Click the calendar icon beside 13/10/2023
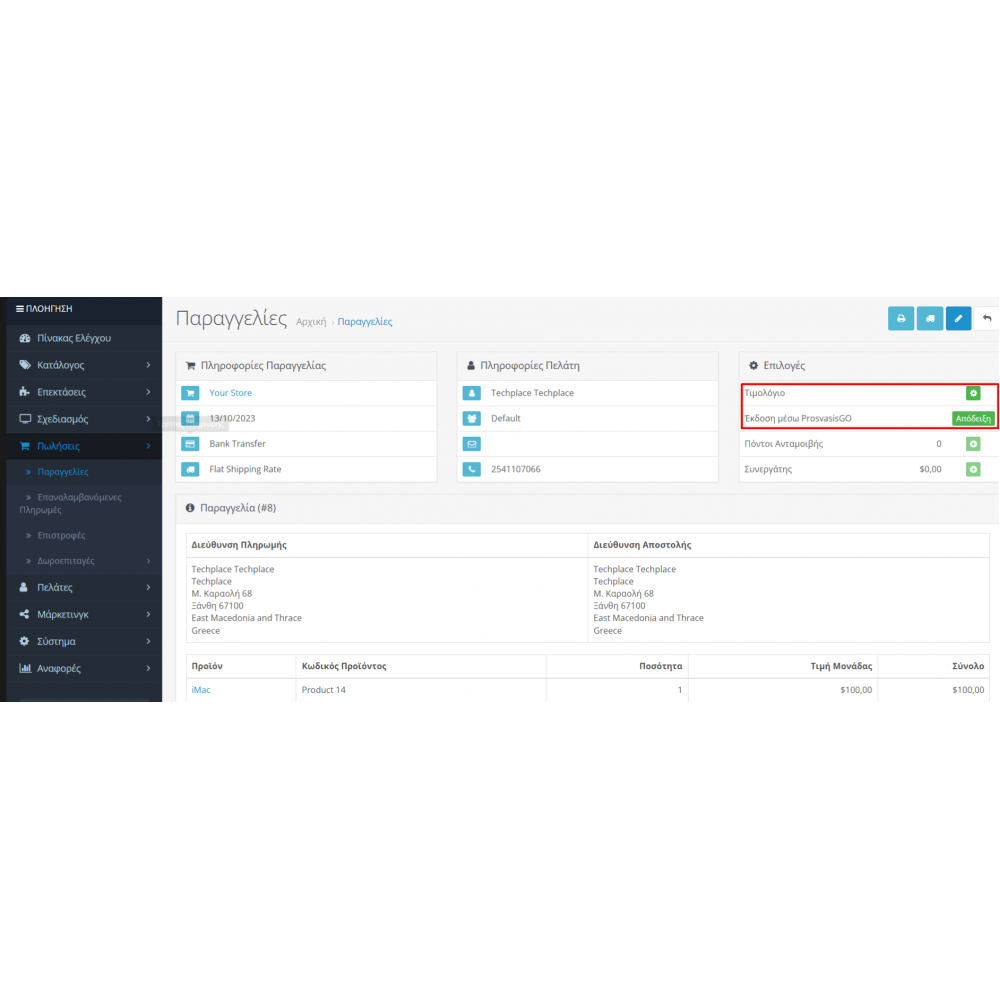 (190, 419)
